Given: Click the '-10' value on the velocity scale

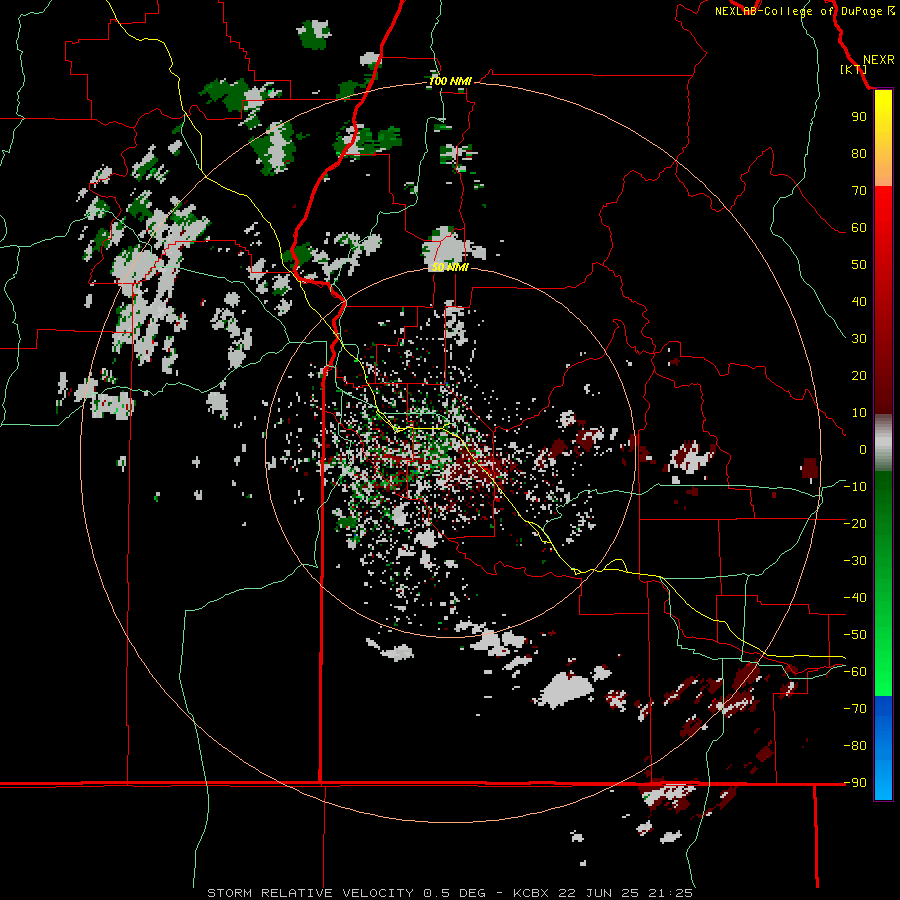Looking at the screenshot, I should [855, 487].
